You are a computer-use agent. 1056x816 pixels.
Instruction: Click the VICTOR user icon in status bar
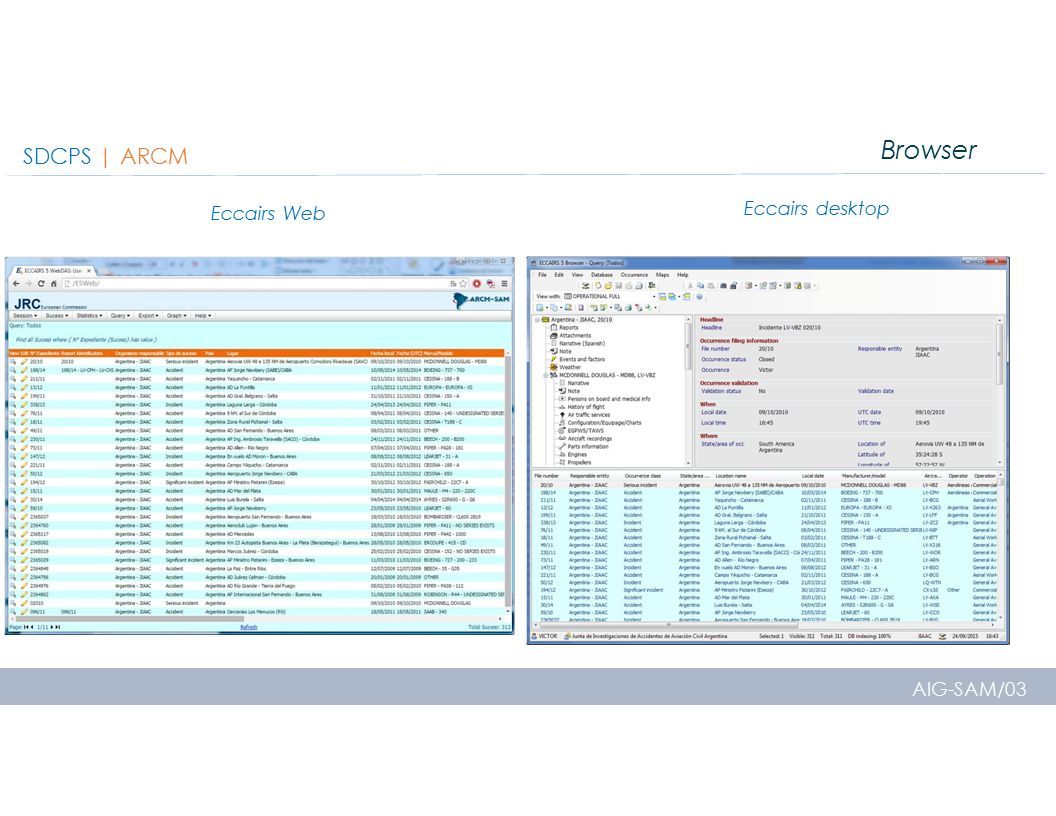(x=535, y=636)
